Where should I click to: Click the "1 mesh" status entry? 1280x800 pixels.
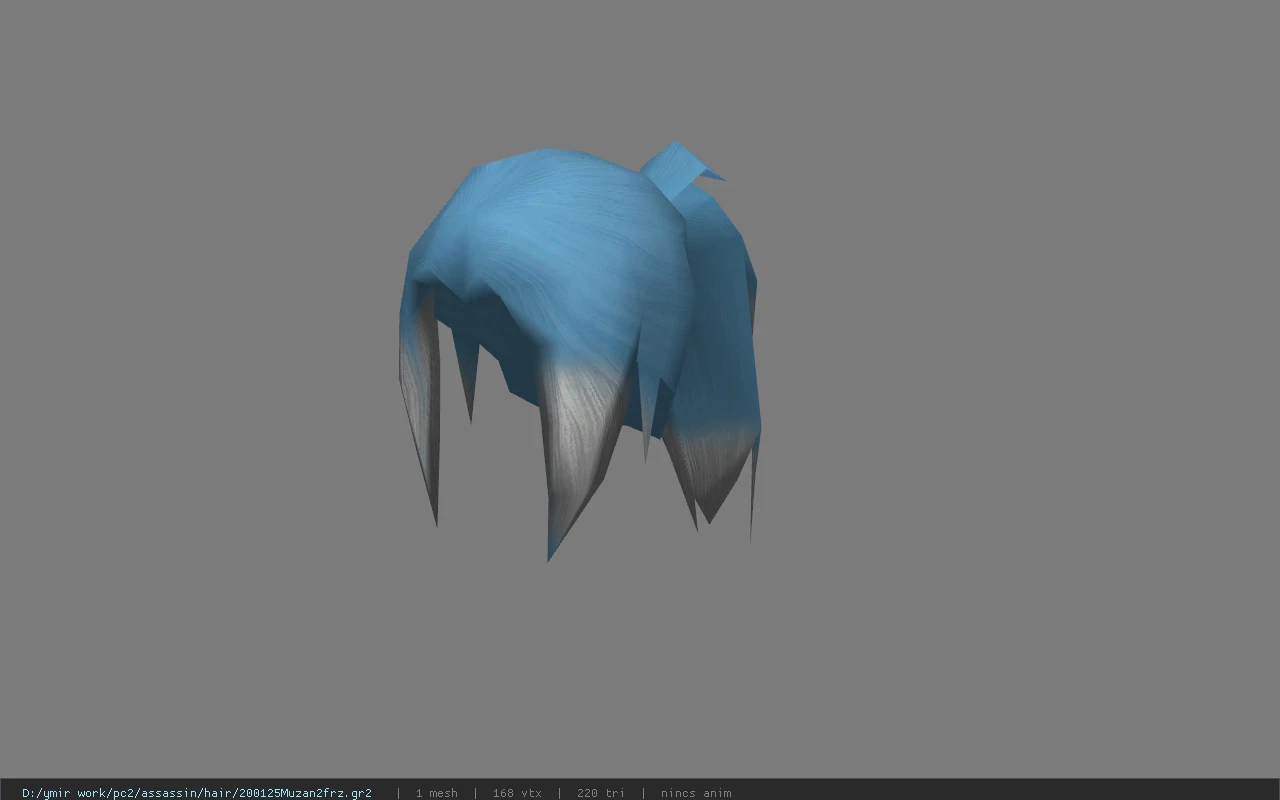tap(437, 793)
